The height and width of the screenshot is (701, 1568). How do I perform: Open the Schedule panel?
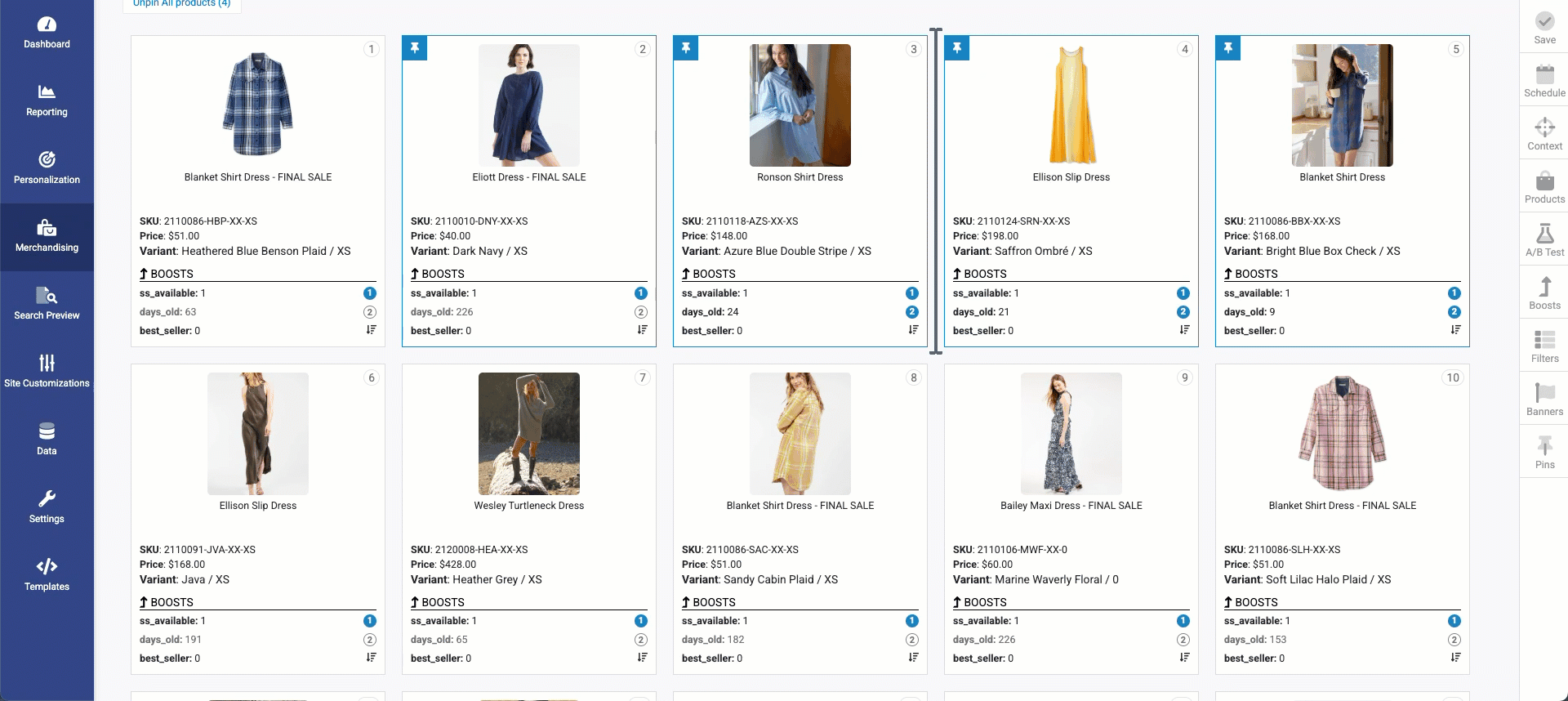point(1543,81)
